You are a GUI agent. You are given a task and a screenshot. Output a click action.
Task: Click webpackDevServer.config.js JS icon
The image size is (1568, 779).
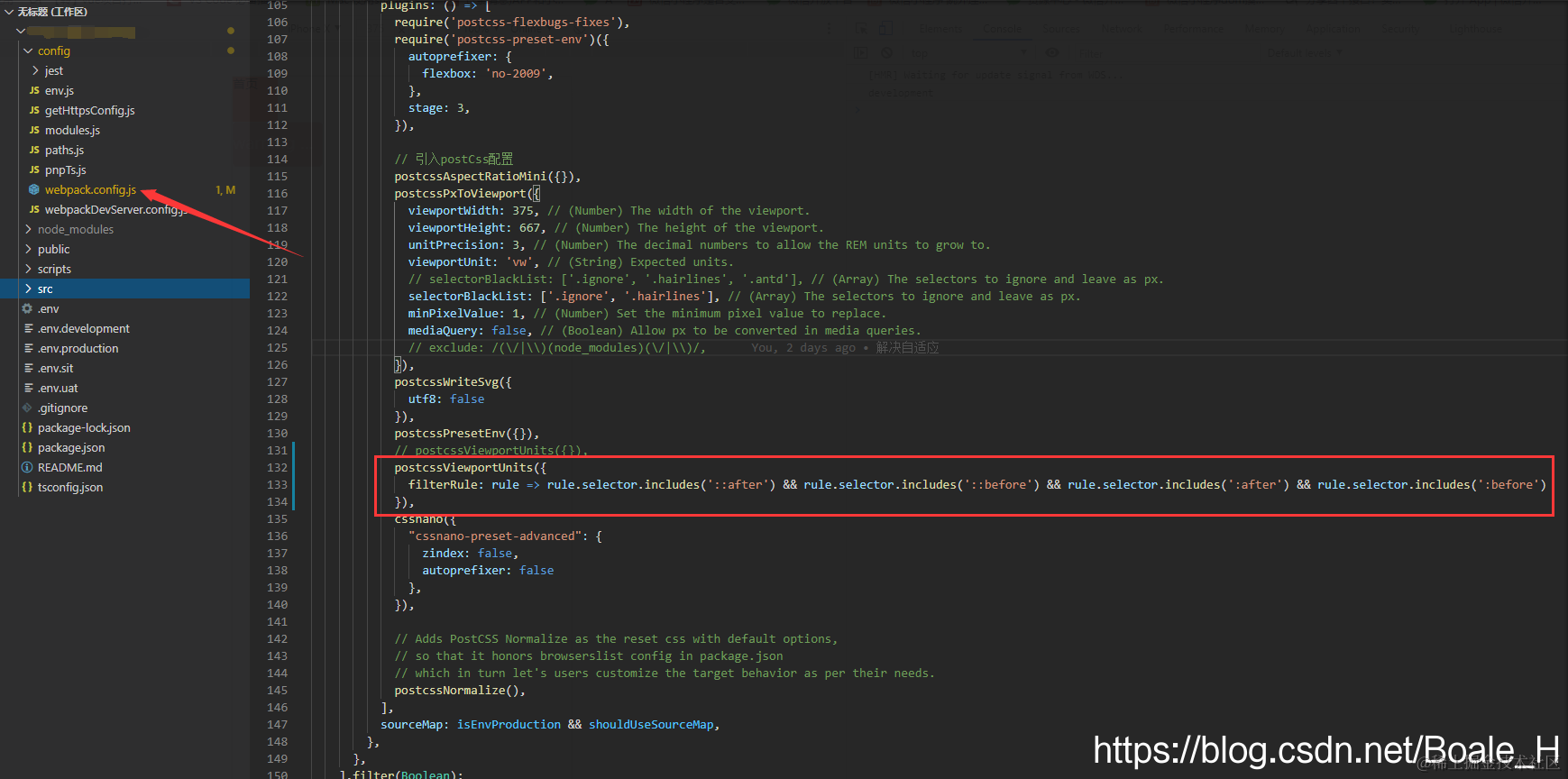tap(34, 209)
